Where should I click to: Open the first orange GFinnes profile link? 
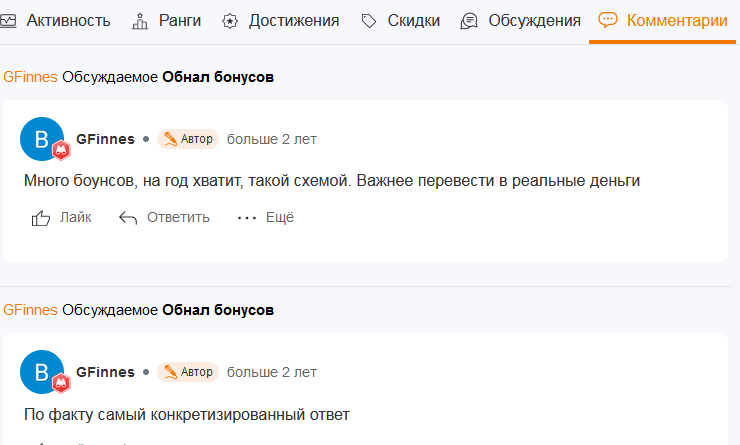30,77
